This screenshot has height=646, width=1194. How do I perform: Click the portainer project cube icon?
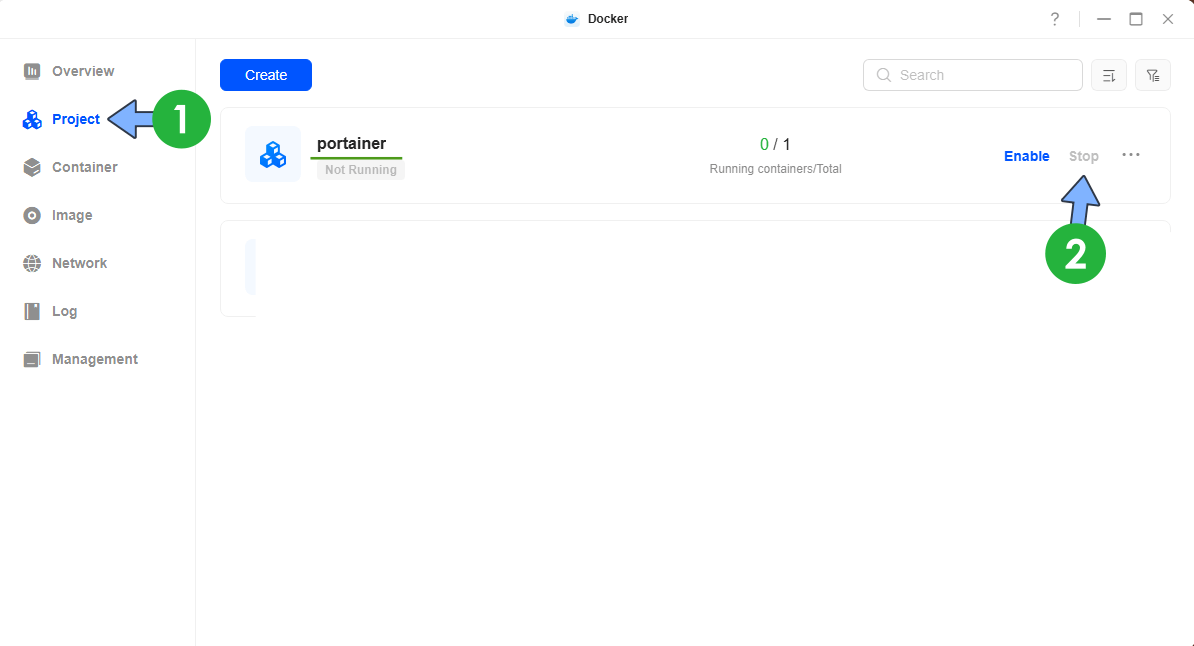click(x=272, y=154)
